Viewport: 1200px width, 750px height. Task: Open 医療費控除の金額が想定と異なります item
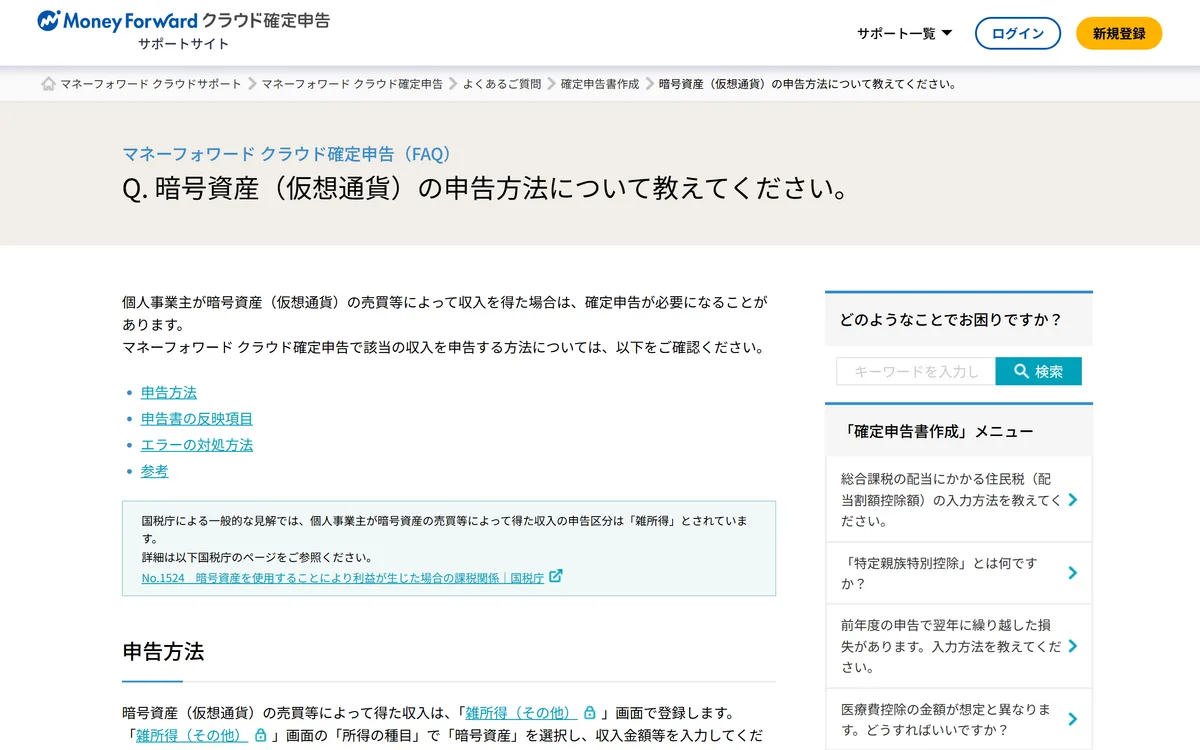coord(959,719)
